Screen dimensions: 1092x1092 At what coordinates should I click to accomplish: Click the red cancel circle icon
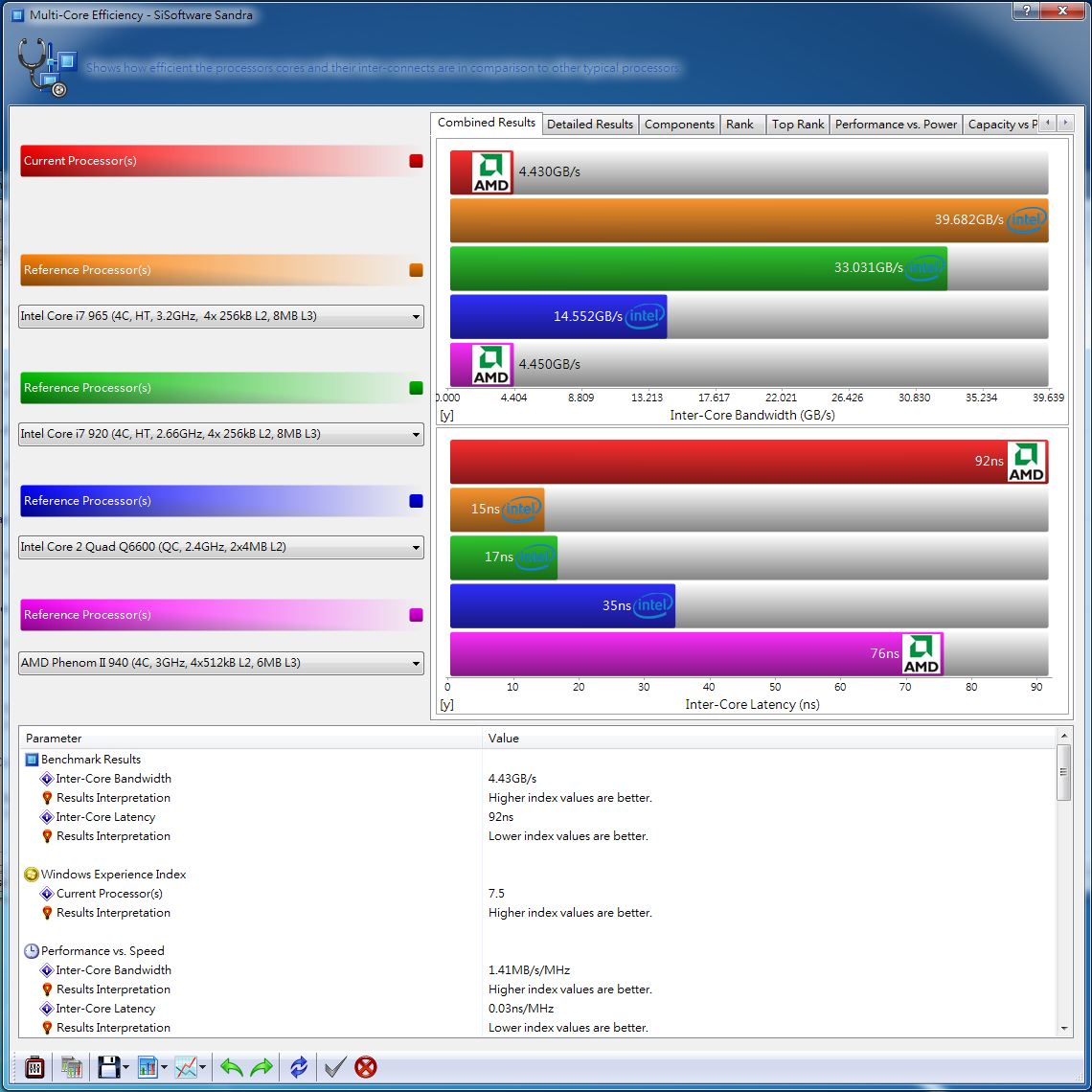pyautogui.click(x=366, y=1066)
